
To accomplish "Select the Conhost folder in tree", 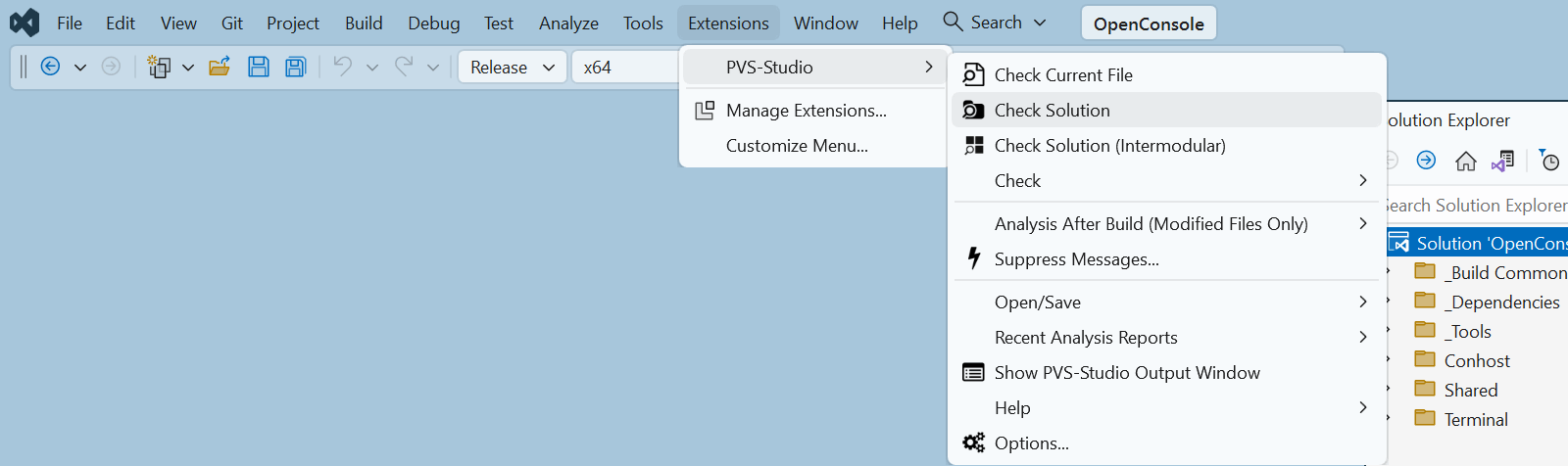I will click(x=1477, y=361).
